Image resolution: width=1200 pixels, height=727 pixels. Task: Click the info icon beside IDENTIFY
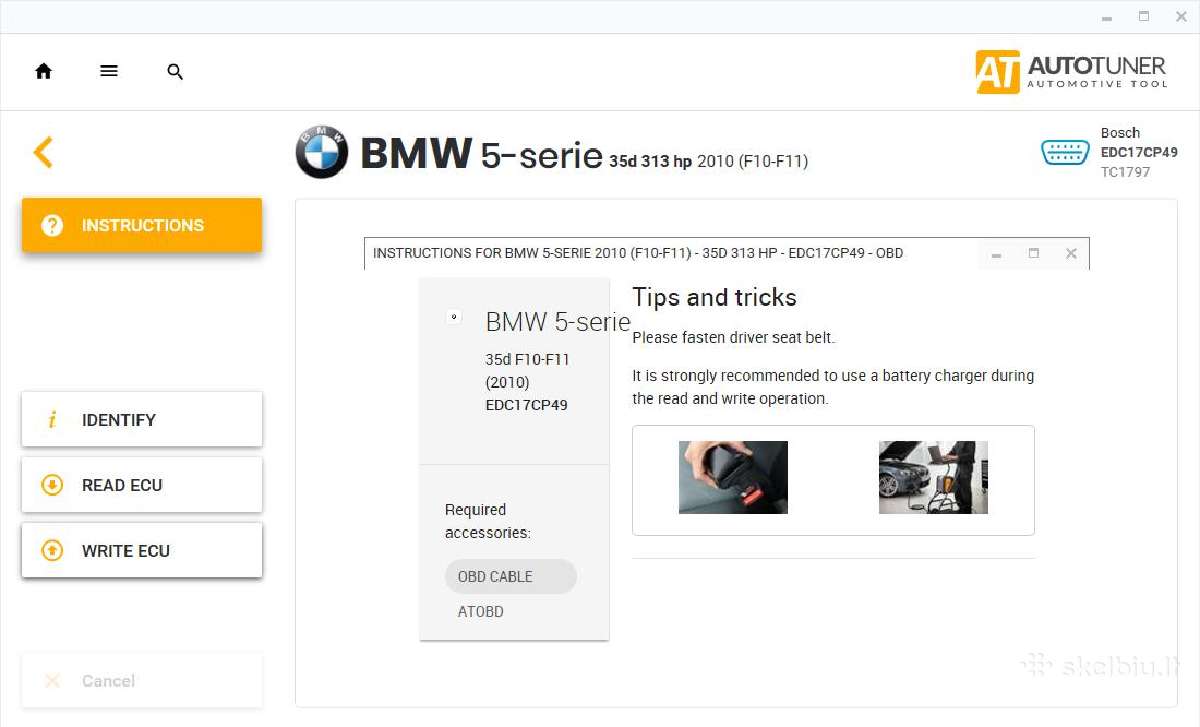pos(52,420)
